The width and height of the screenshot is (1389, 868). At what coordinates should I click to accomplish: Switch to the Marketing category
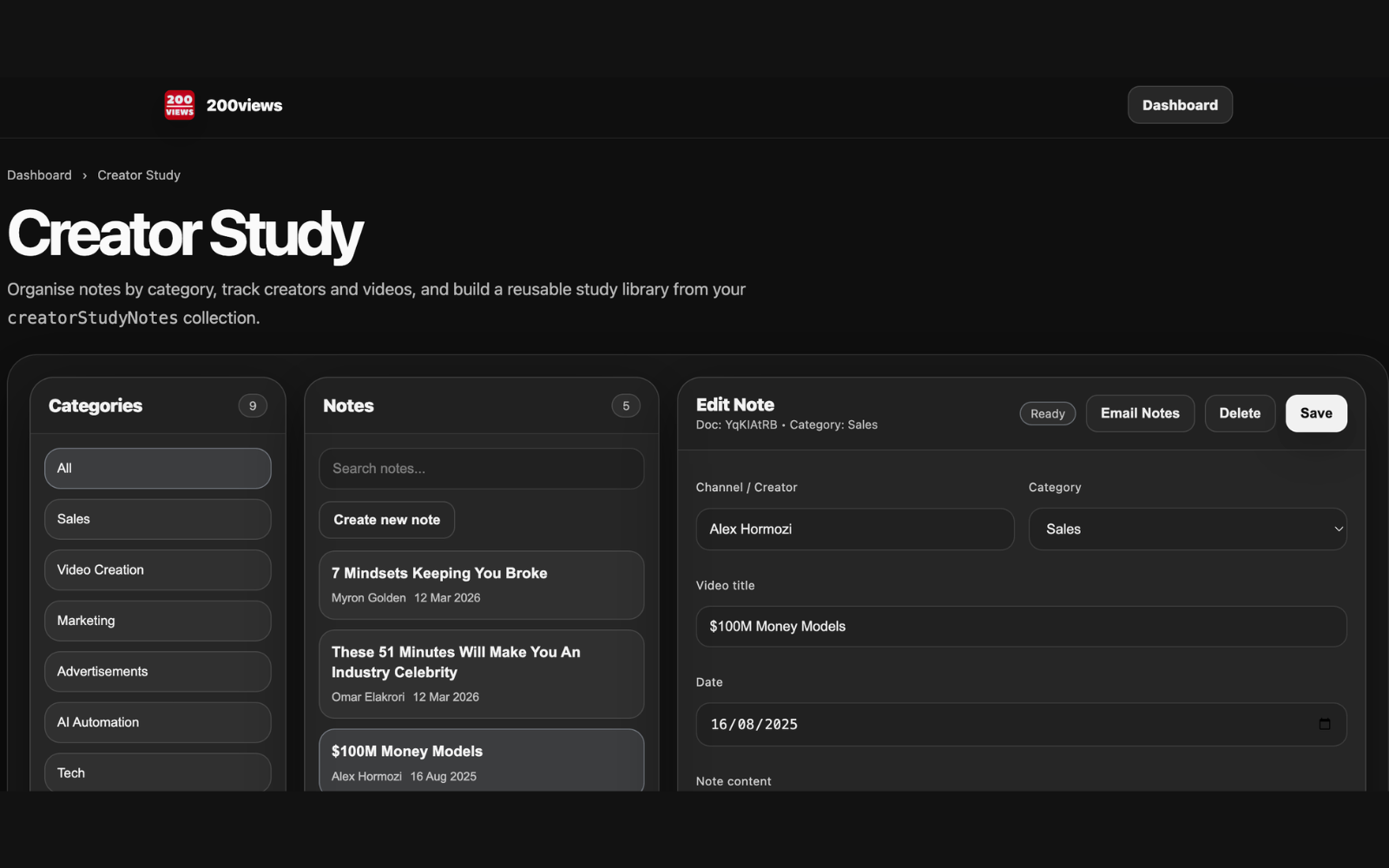(x=157, y=620)
